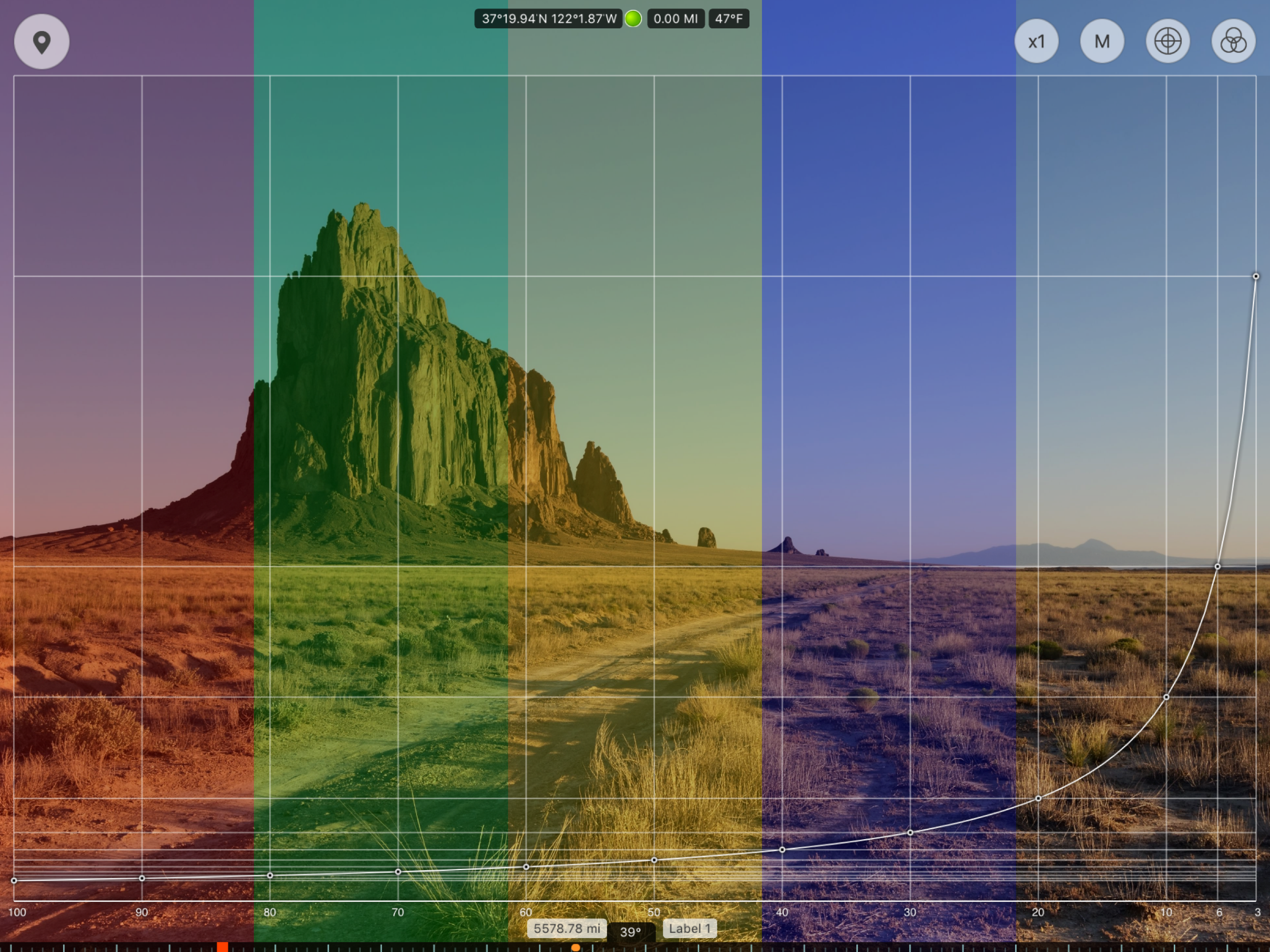Viewport: 1270px width, 952px height.
Task: Select the curve control point above 10
Action: tap(1166, 697)
